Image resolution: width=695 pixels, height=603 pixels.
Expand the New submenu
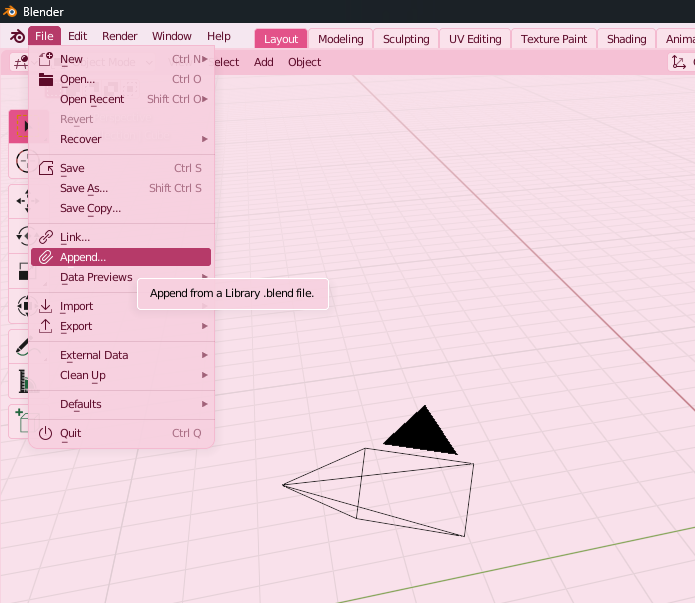coord(121,59)
